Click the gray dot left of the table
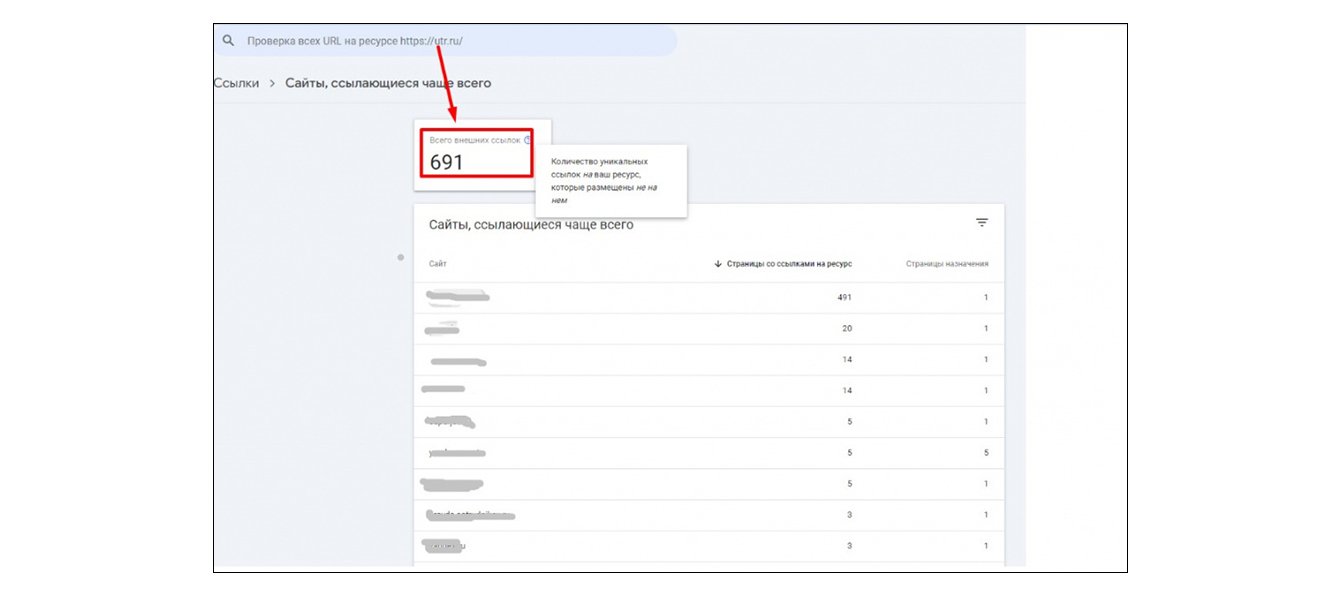 [401, 258]
